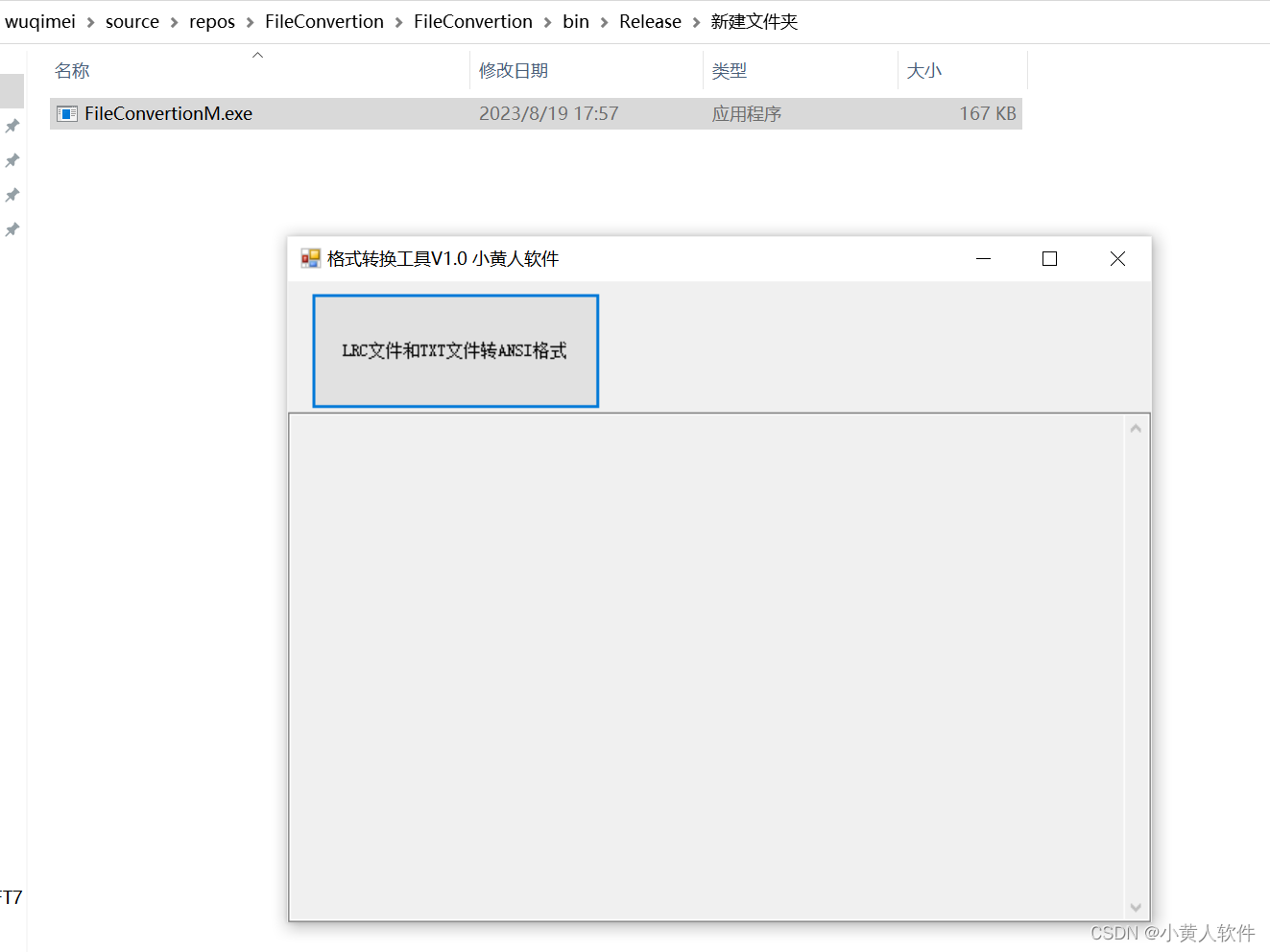Click the 格式转换工具 window title bar icon
Viewport: 1270px width, 952px height.
coord(310,258)
